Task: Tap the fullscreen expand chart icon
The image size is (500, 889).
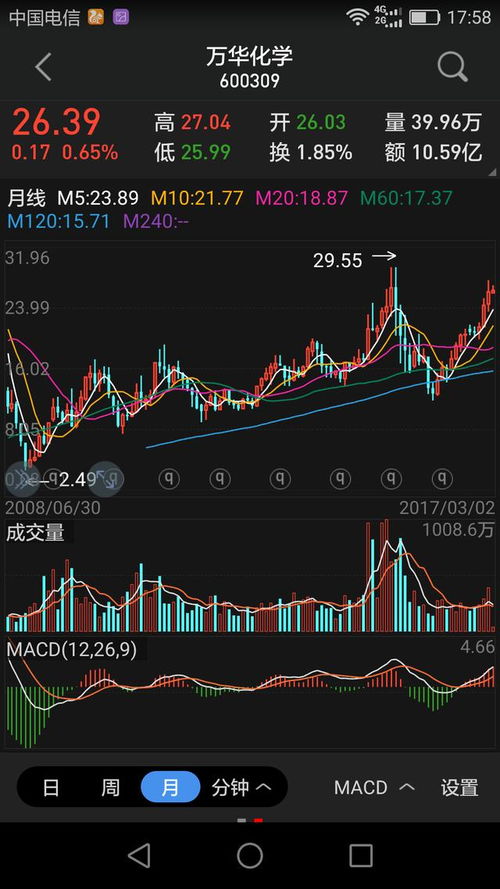Action: pyautogui.click(x=107, y=479)
